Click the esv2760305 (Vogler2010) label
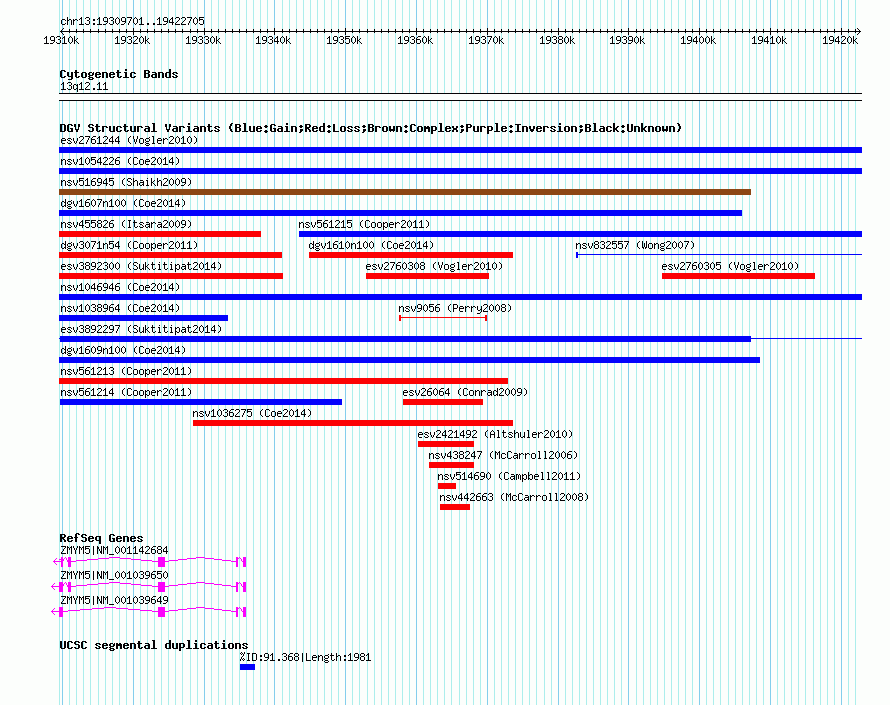Viewport: 890px width, 705px height. (x=730, y=266)
